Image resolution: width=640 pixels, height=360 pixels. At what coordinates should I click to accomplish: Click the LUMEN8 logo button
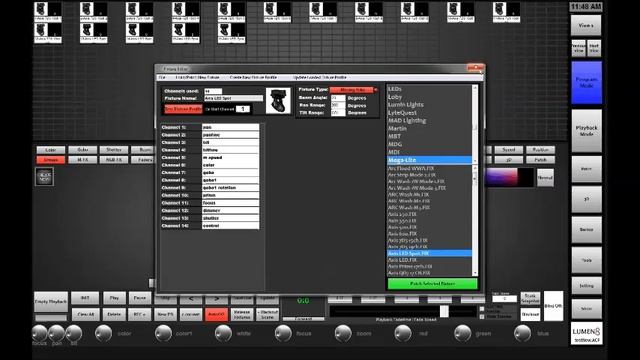tap(586, 333)
